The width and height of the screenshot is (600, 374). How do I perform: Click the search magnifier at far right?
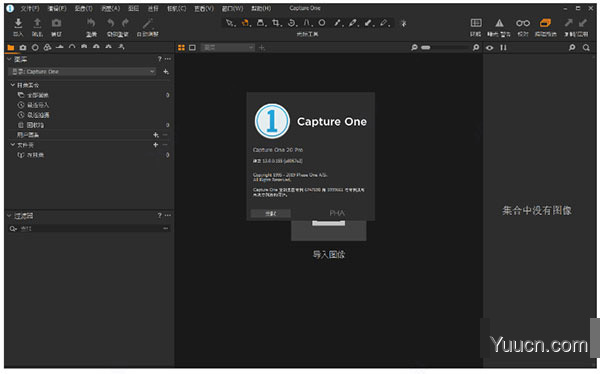click(586, 47)
